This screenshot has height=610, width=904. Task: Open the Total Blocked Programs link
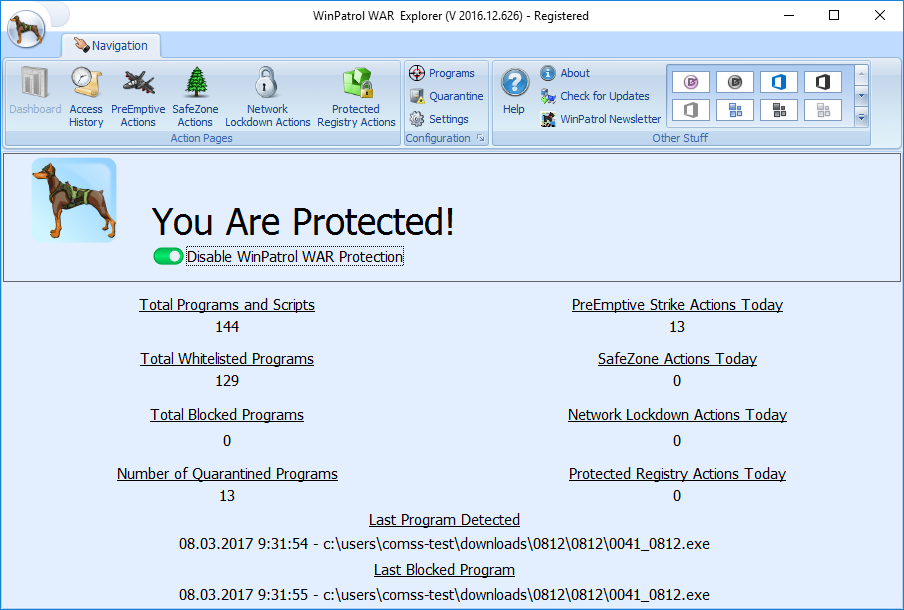click(227, 415)
